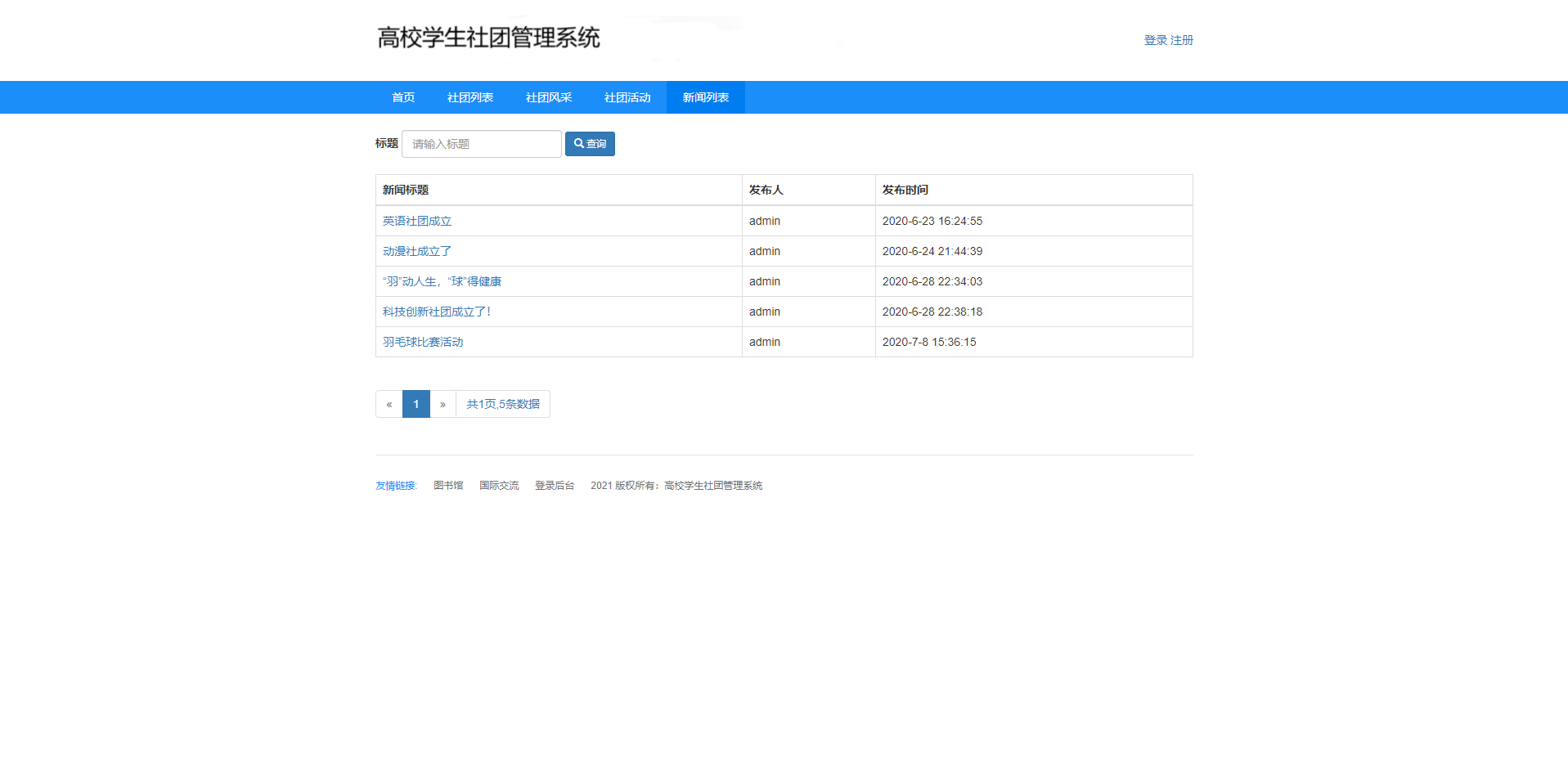Open the 国际交流 footer link

click(499, 486)
